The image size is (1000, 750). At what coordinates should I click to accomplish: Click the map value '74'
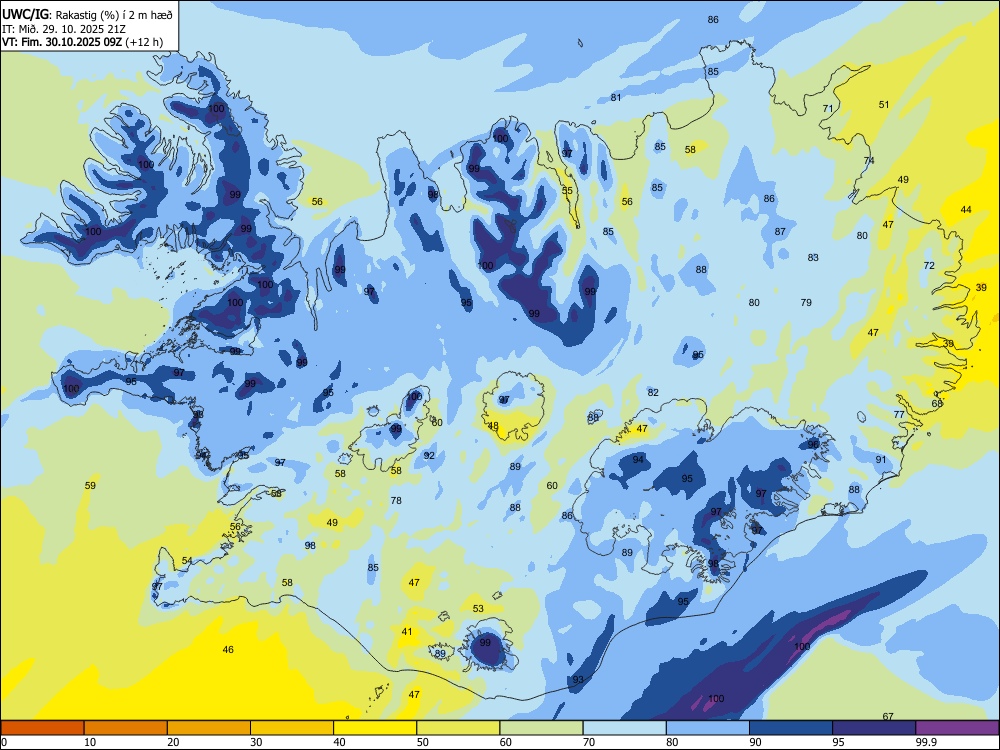869,161
